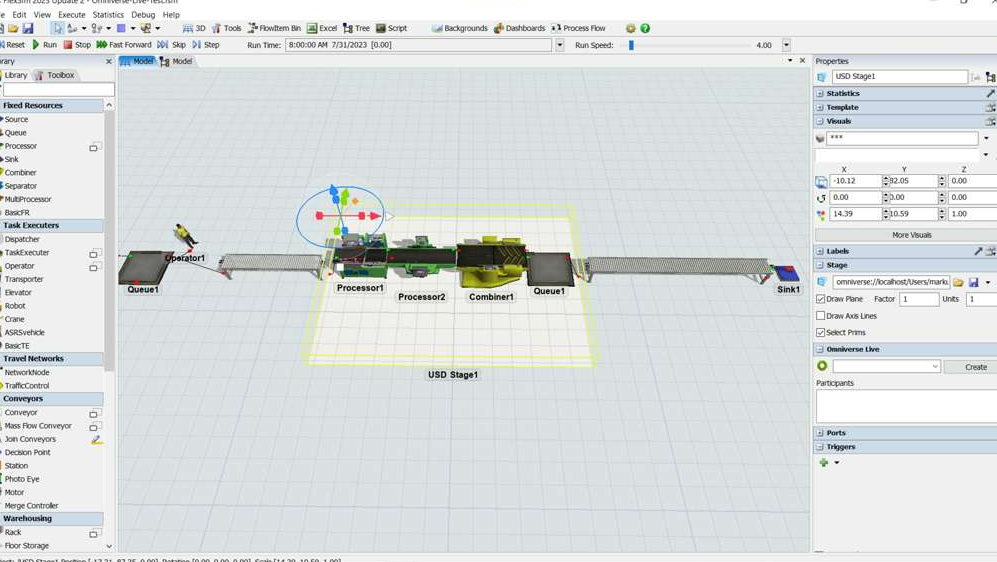Open the Process Flow toolbar menu

578,28
